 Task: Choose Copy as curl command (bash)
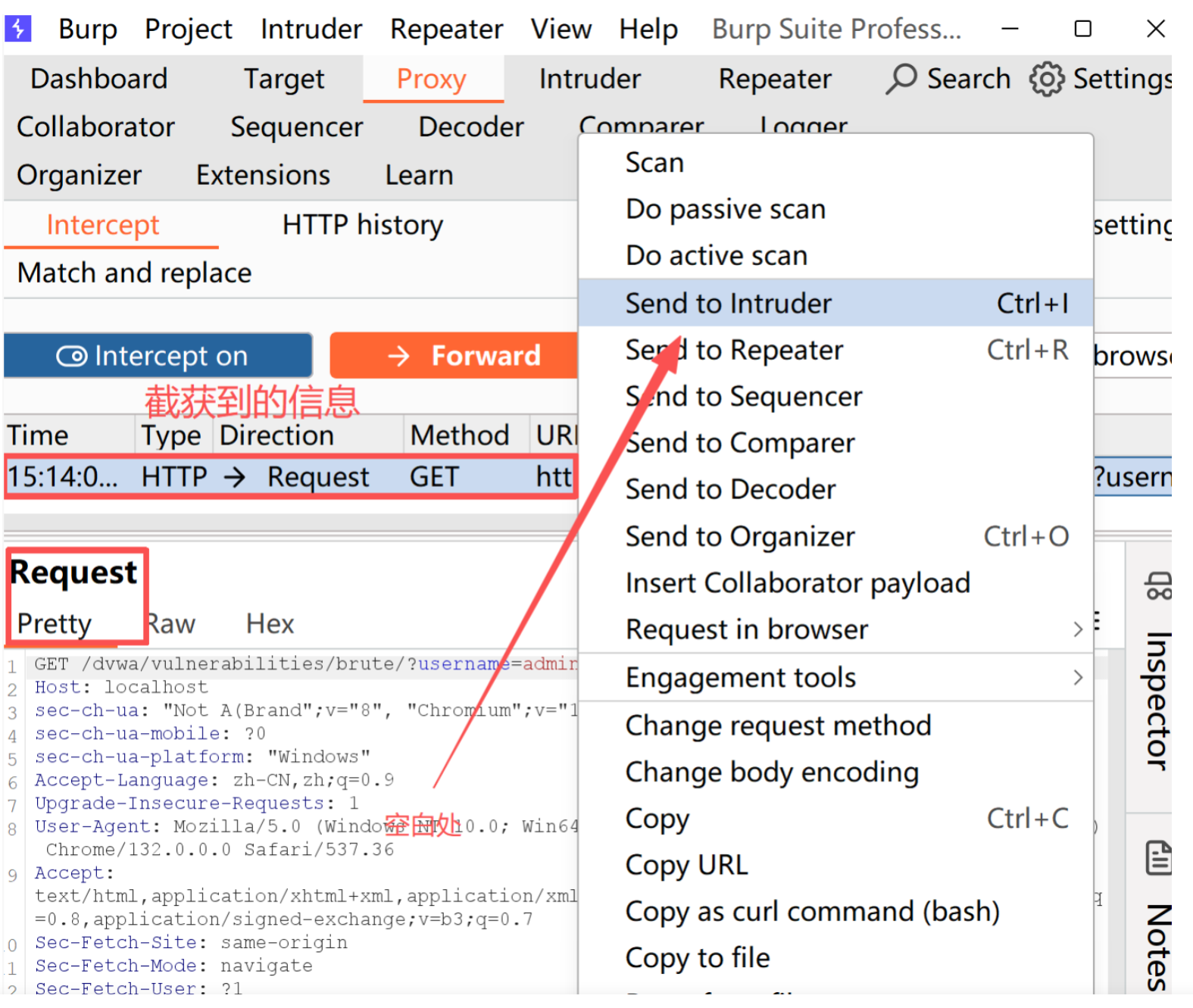click(x=835, y=912)
